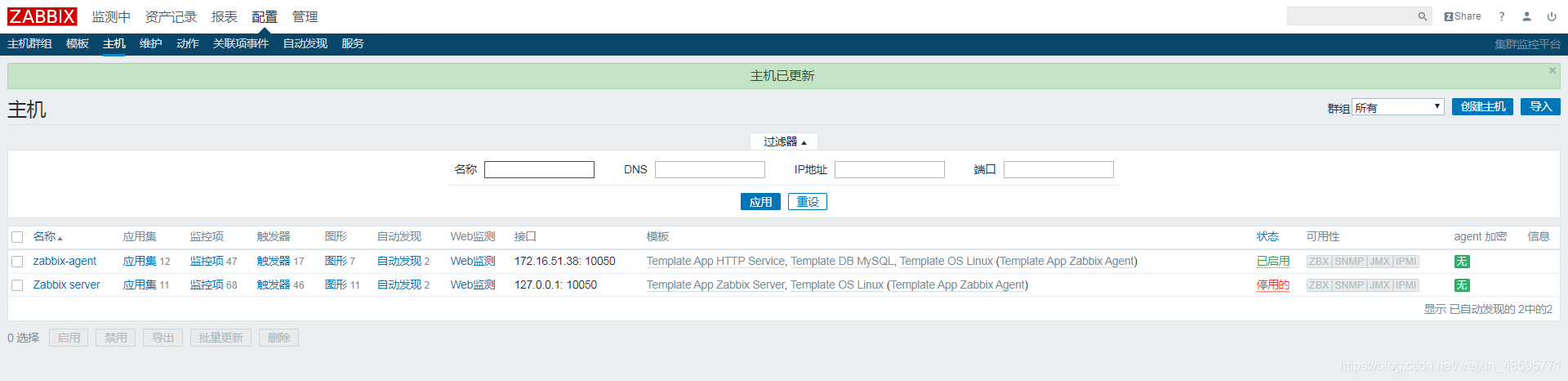Screen dimensions: 1568x381
Task: Open 自动发现 for zabbix-agent
Action: pos(399,262)
